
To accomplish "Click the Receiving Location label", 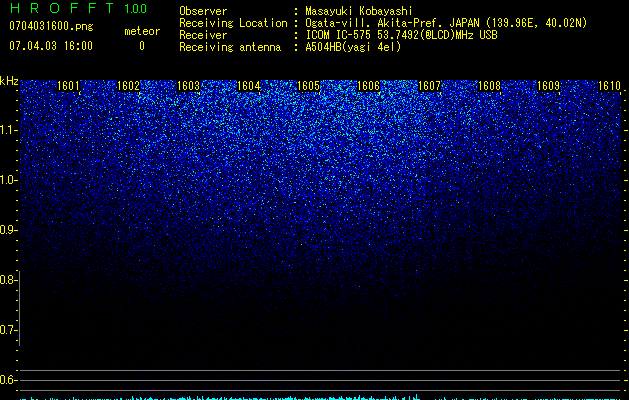I will coord(233,23).
